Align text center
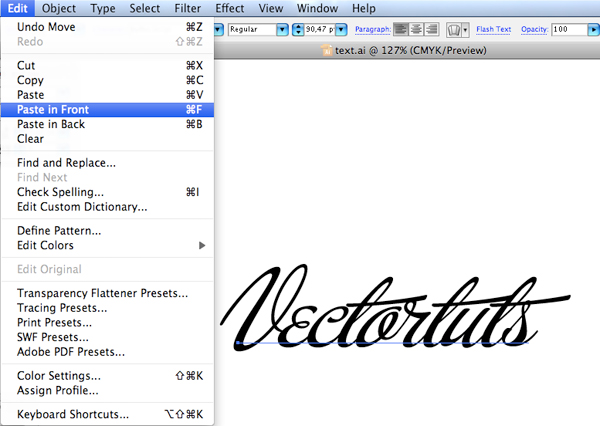The image size is (600, 426). click(x=416, y=29)
